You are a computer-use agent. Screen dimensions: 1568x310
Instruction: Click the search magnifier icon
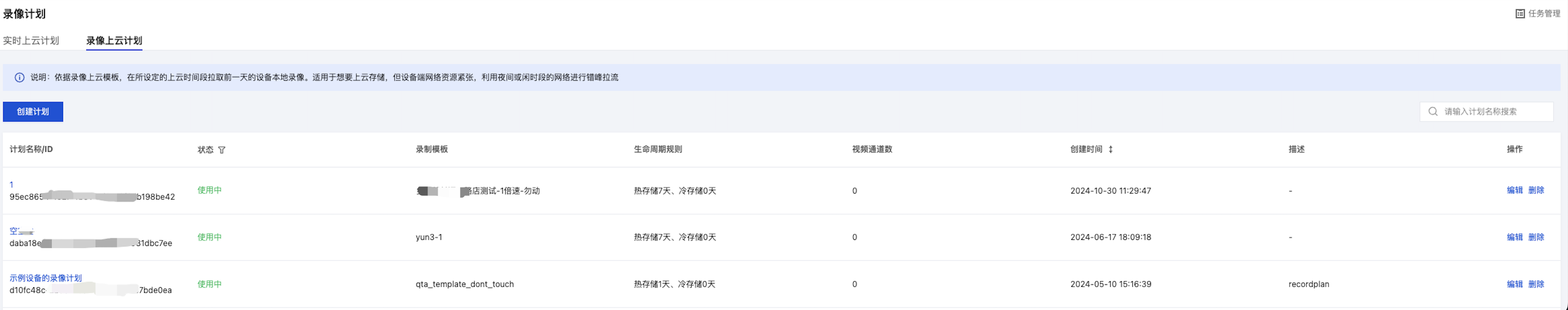click(1433, 111)
